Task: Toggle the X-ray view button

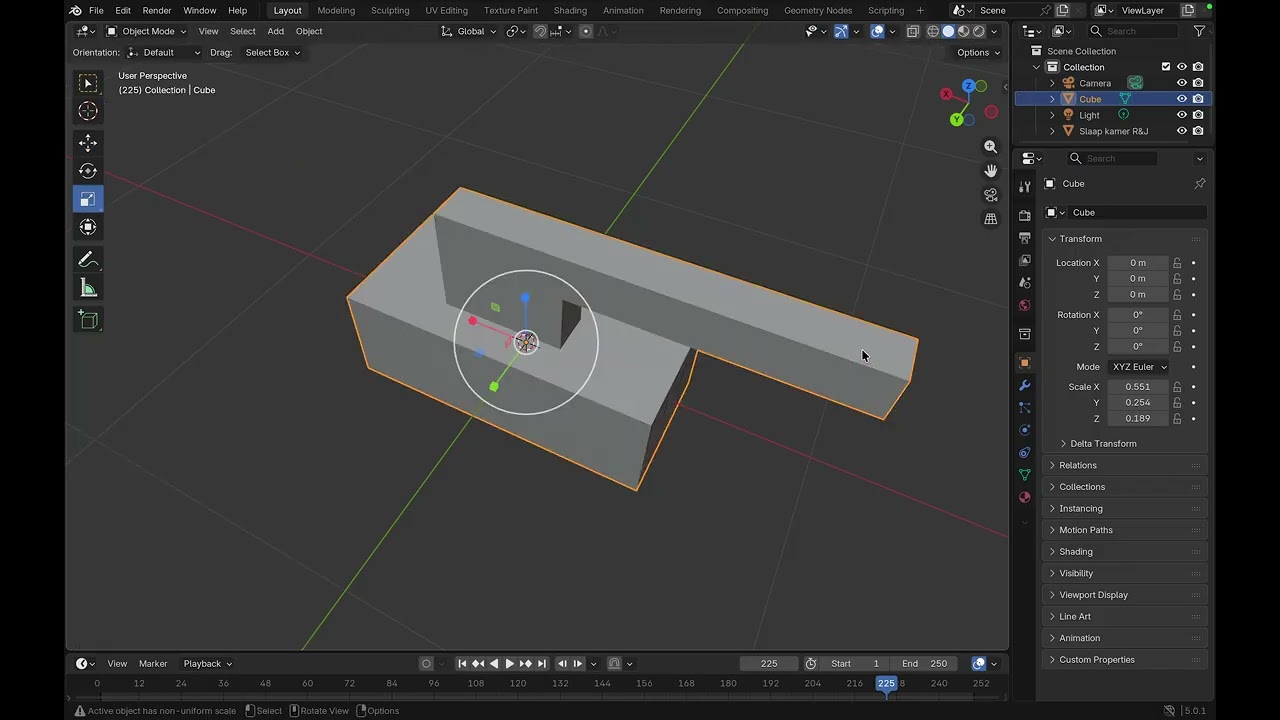Action: pyautogui.click(x=913, y=31)
